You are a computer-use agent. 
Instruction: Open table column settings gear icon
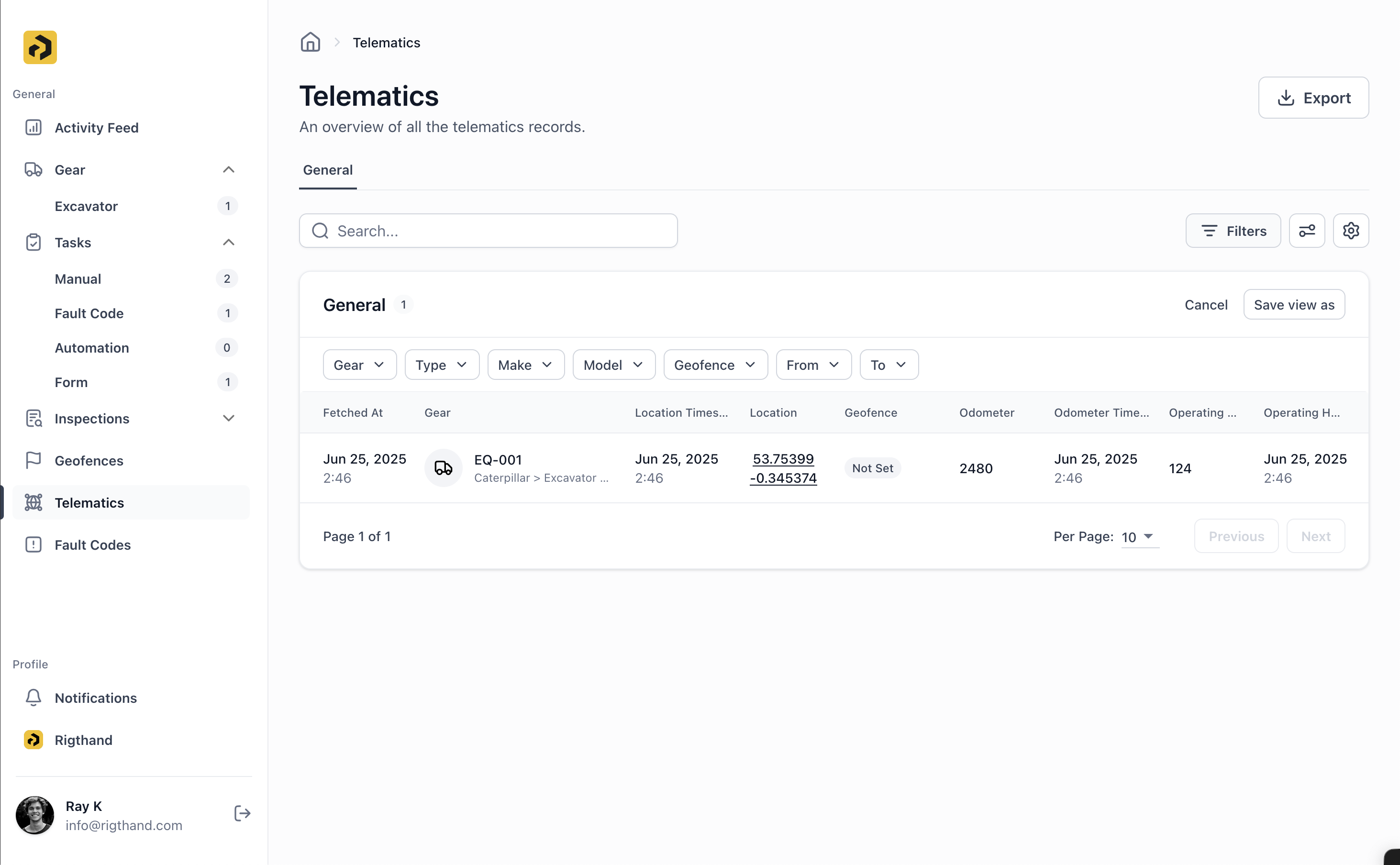point(1351,231)
